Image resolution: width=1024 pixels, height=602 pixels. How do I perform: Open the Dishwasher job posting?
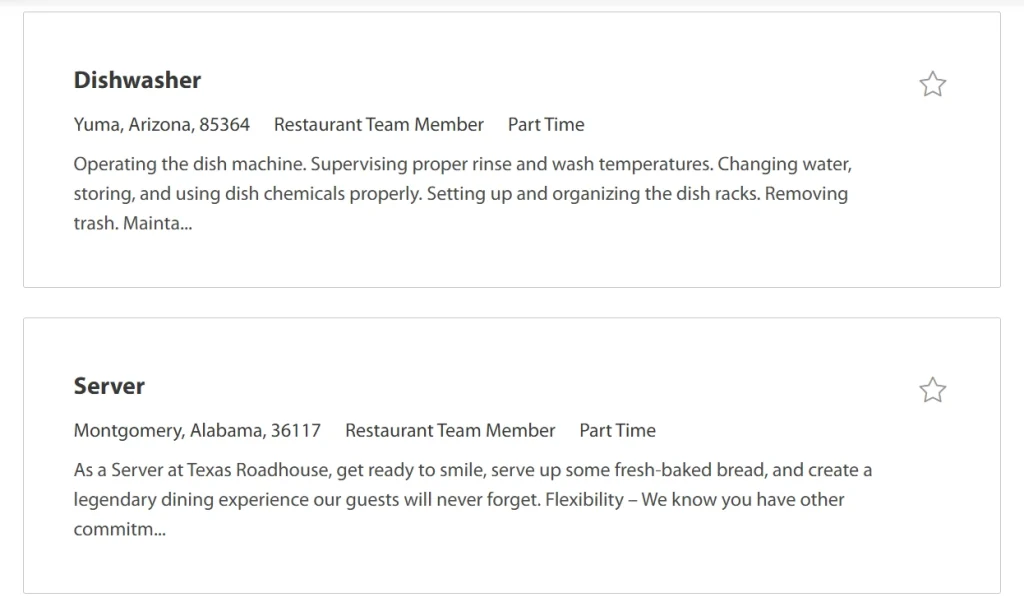pos(137,80)
